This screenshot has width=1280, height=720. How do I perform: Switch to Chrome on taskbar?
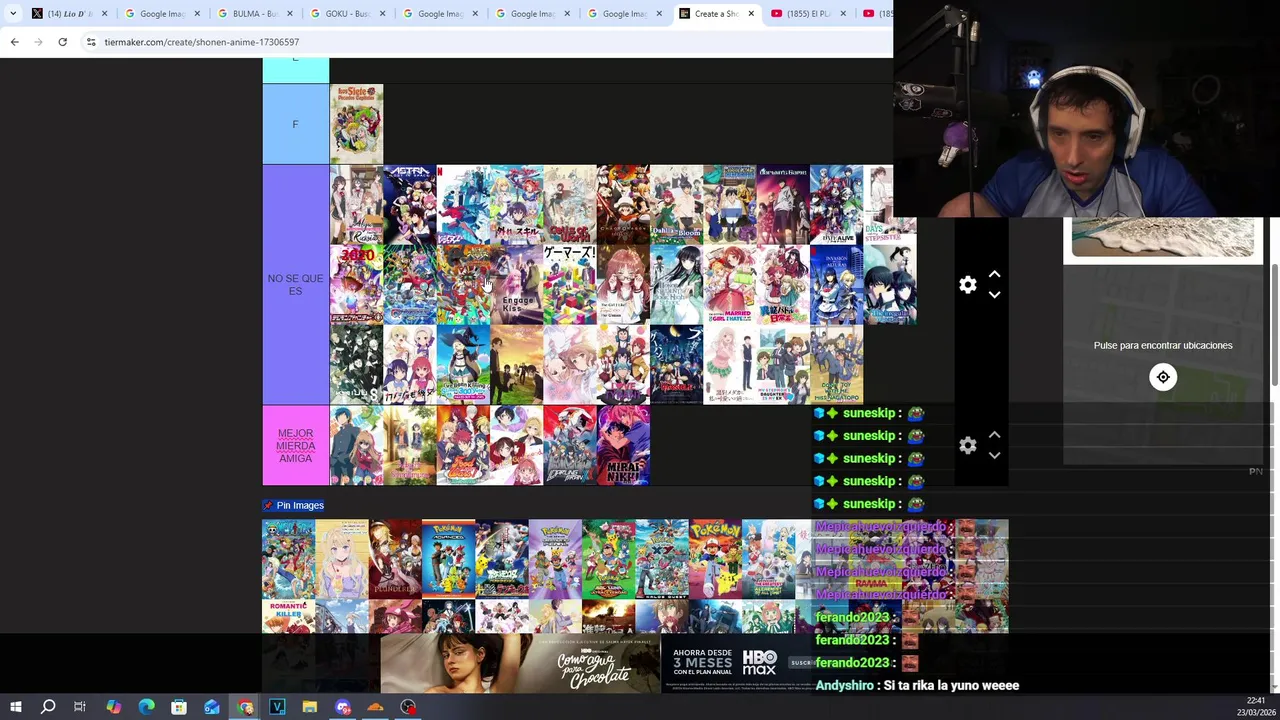[245, 707]
